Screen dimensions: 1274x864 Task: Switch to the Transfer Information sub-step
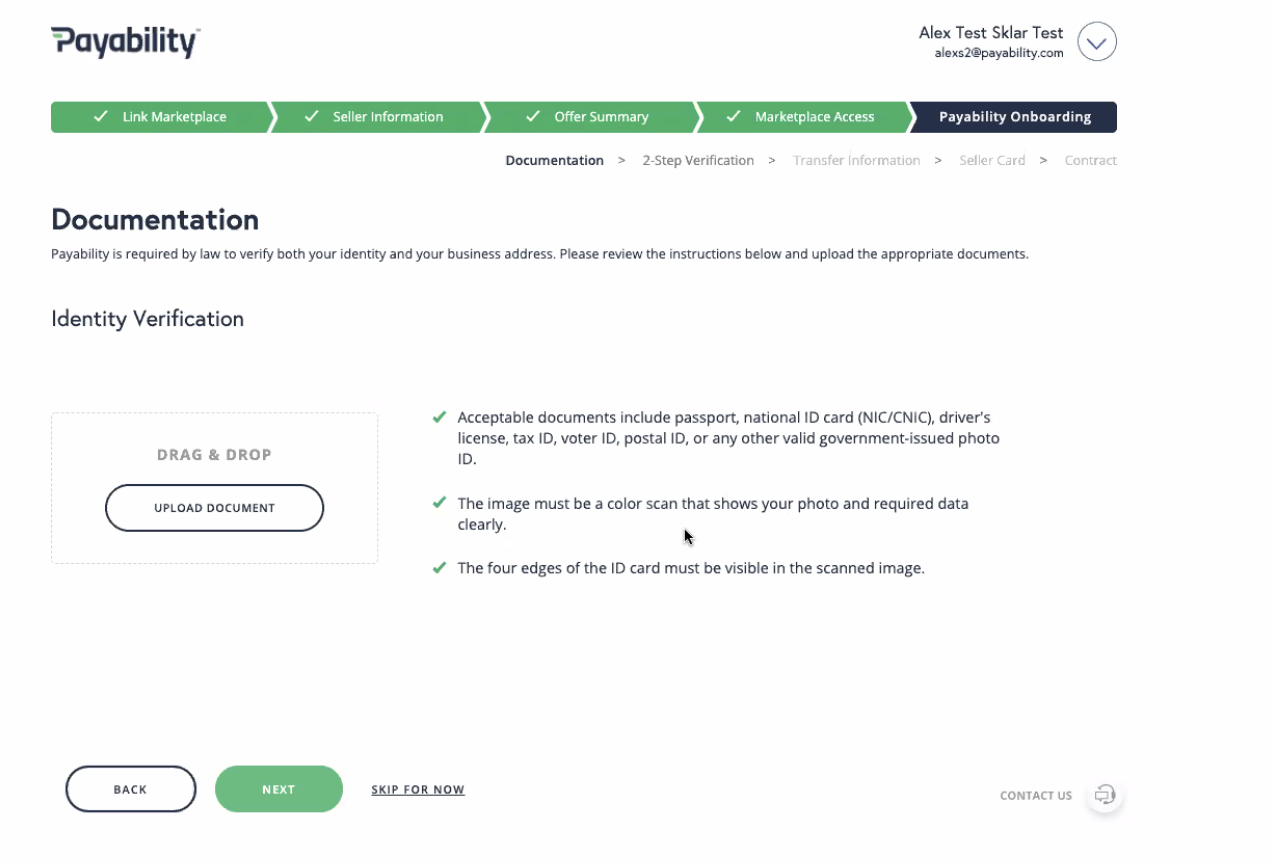pyautogui.click(x=856, y=160)
